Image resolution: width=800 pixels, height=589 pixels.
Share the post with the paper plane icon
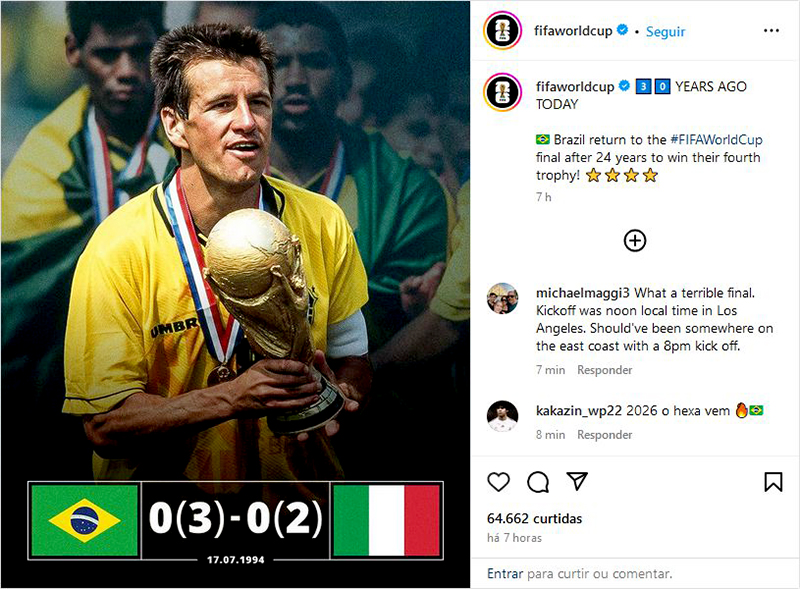click(577, 481)
